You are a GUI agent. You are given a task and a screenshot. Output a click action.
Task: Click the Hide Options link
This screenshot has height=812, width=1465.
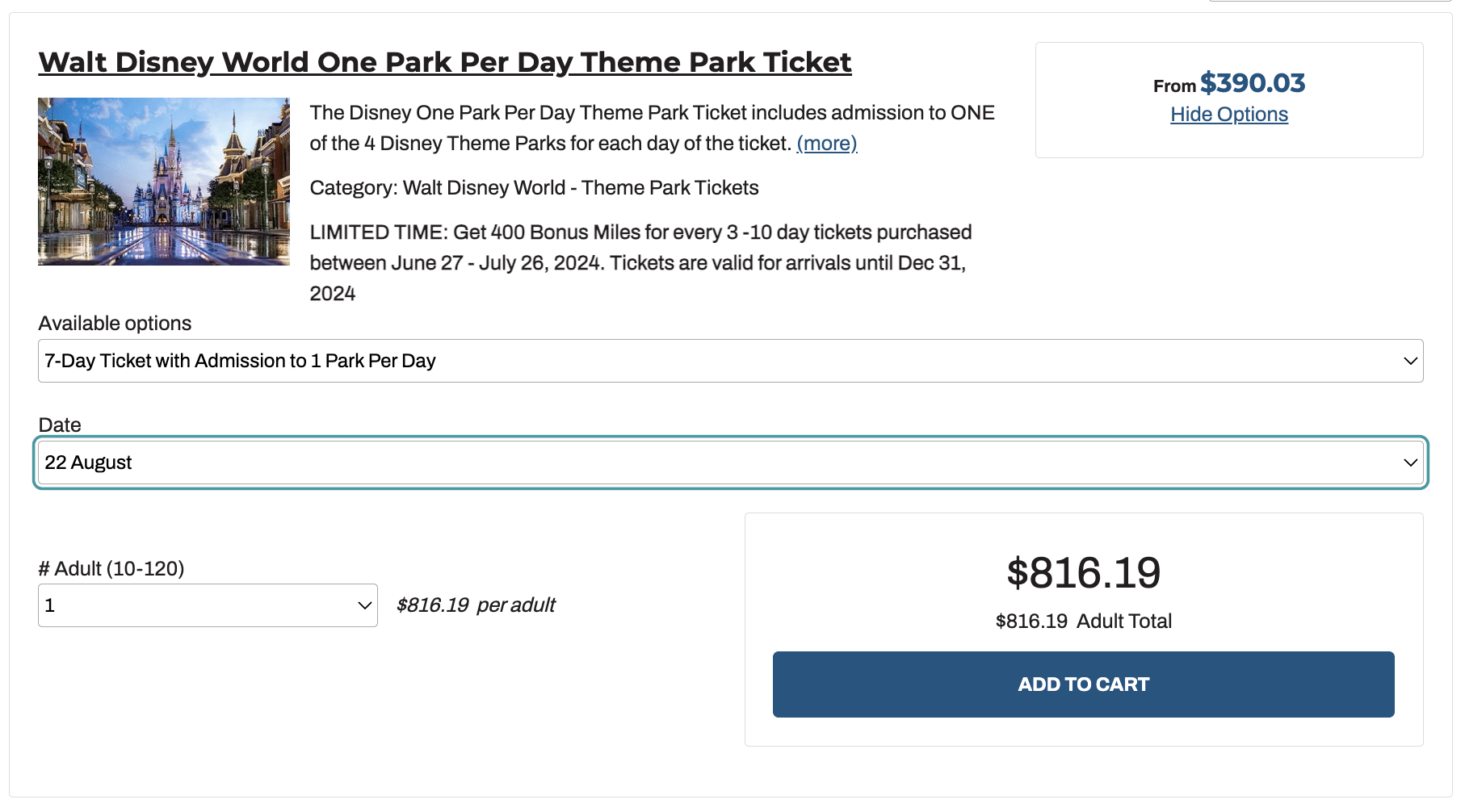coord(1228,115)
